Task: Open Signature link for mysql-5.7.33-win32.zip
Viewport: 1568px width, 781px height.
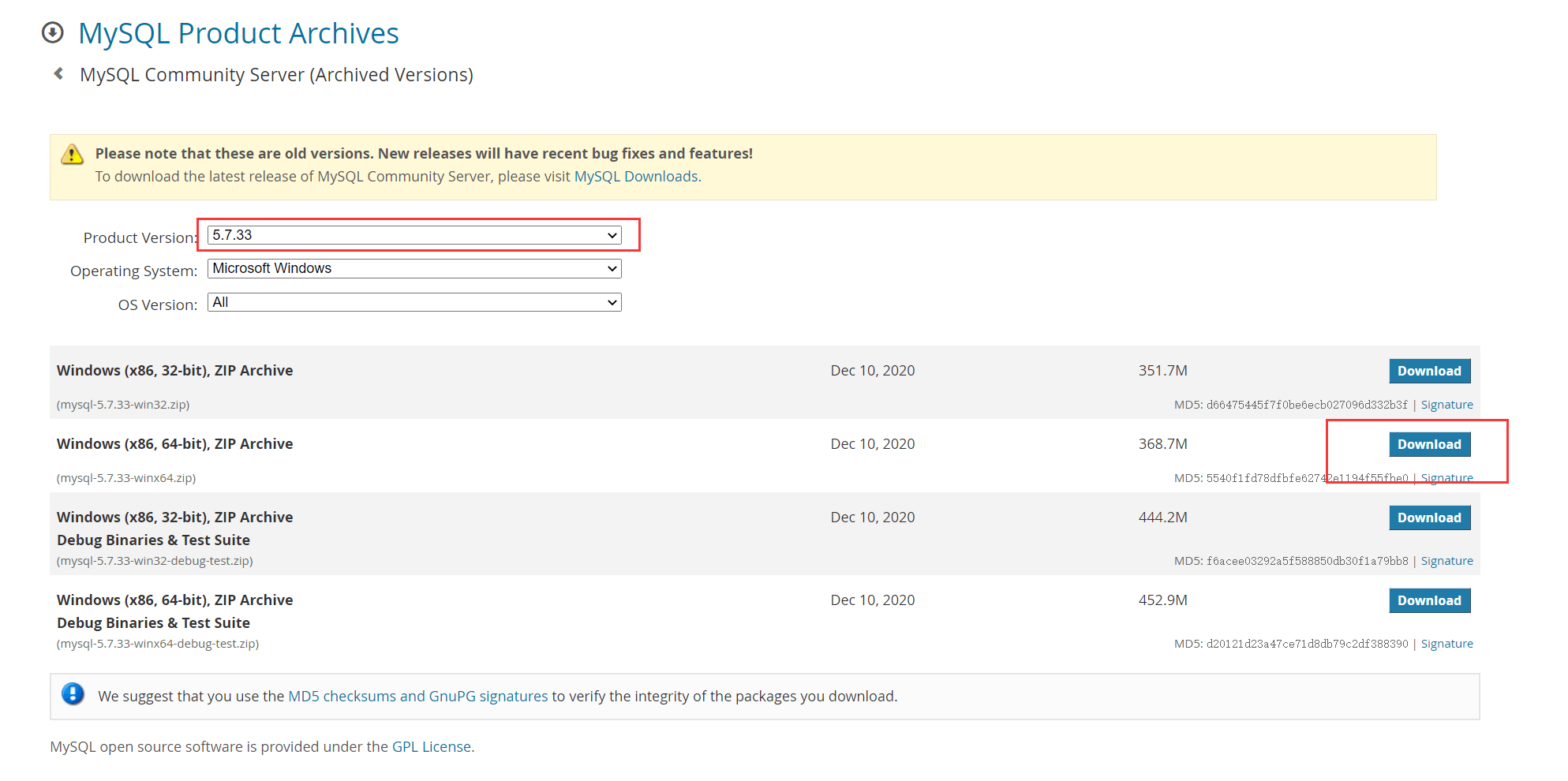Action: click(x=1446, y=405)
